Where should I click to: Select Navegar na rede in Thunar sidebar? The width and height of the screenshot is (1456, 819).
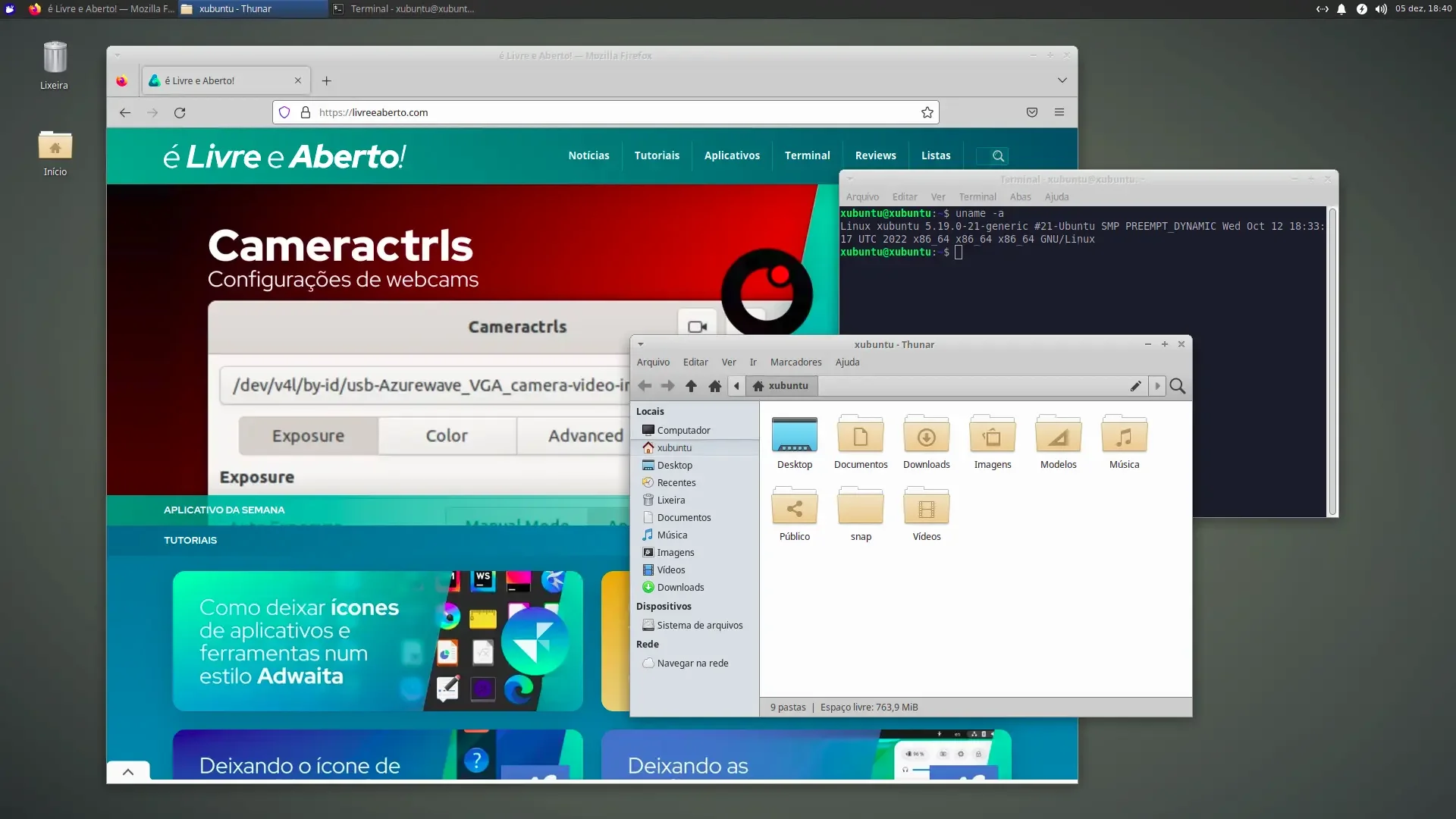pos(694,663)
